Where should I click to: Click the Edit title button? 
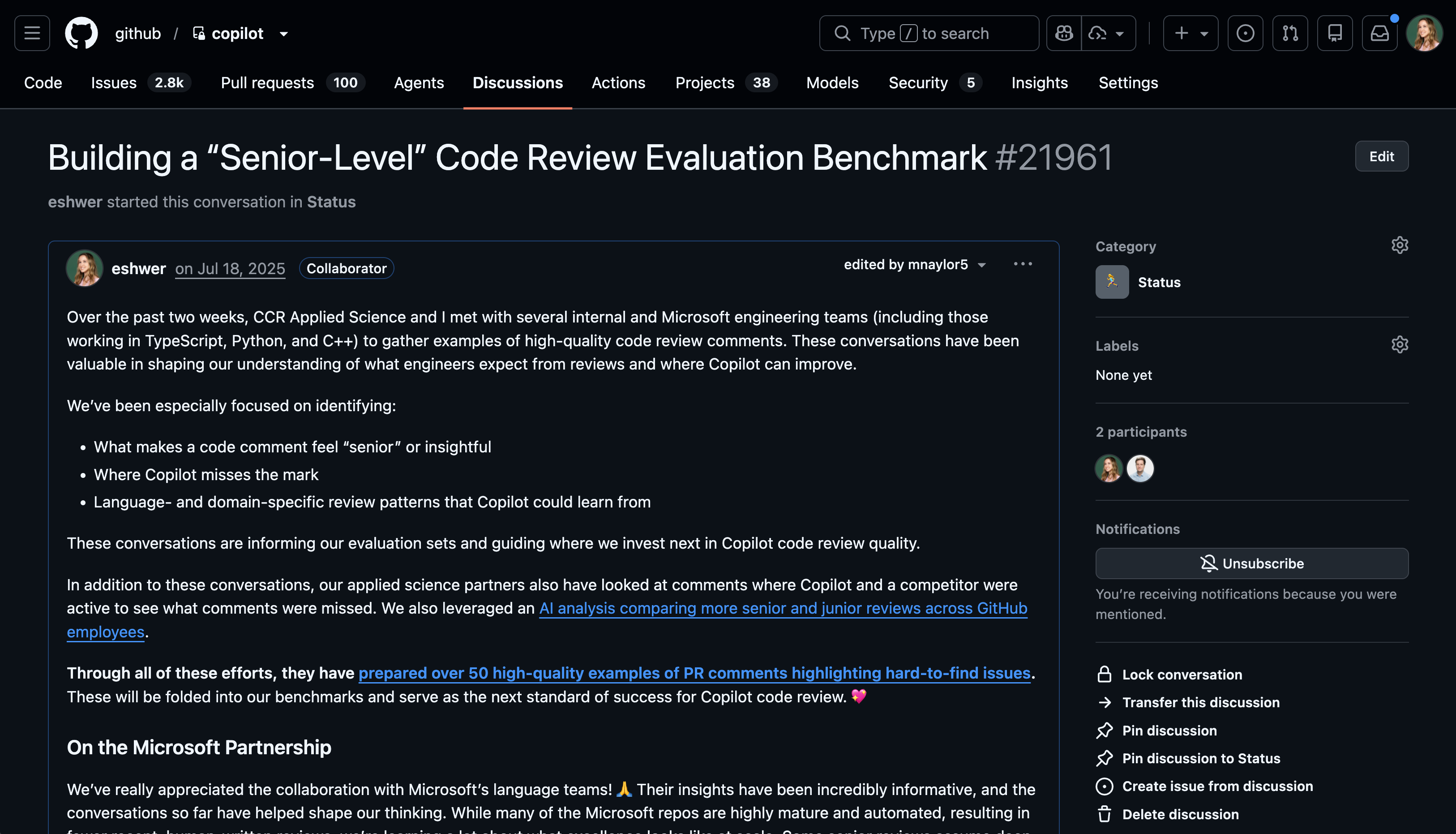tap(1381, 156)
